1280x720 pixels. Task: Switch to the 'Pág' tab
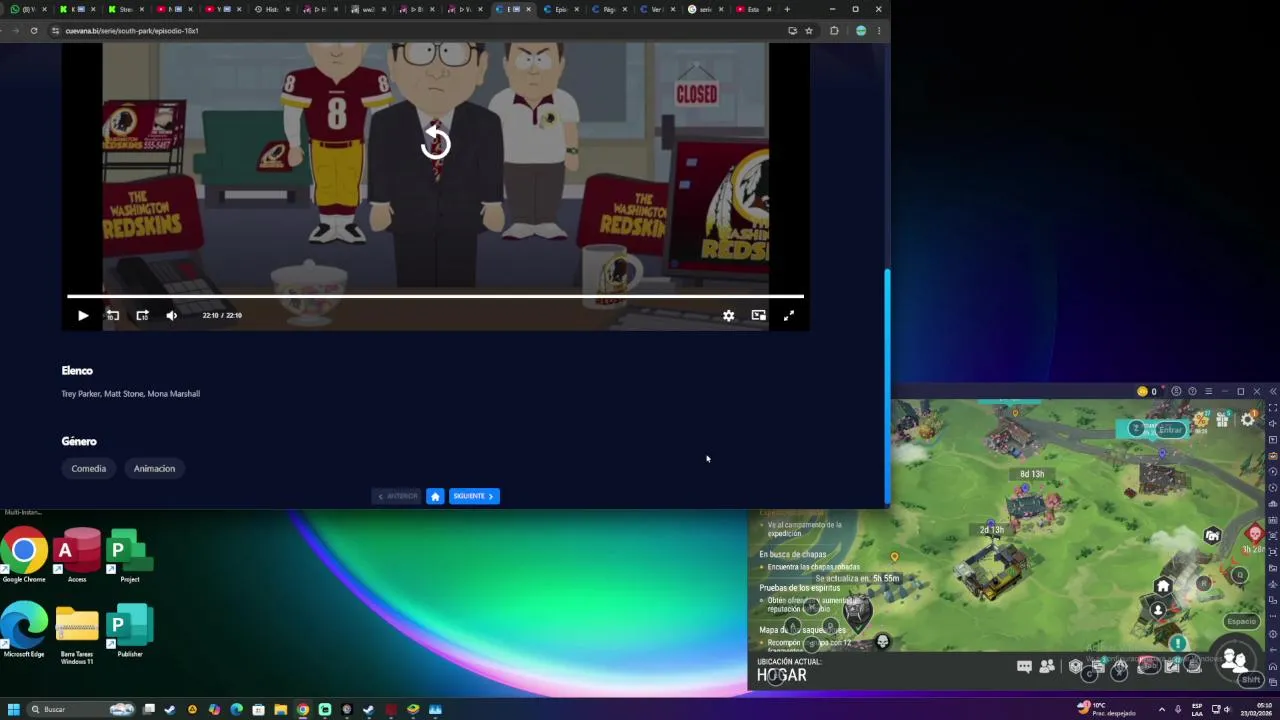pos(607,9)
